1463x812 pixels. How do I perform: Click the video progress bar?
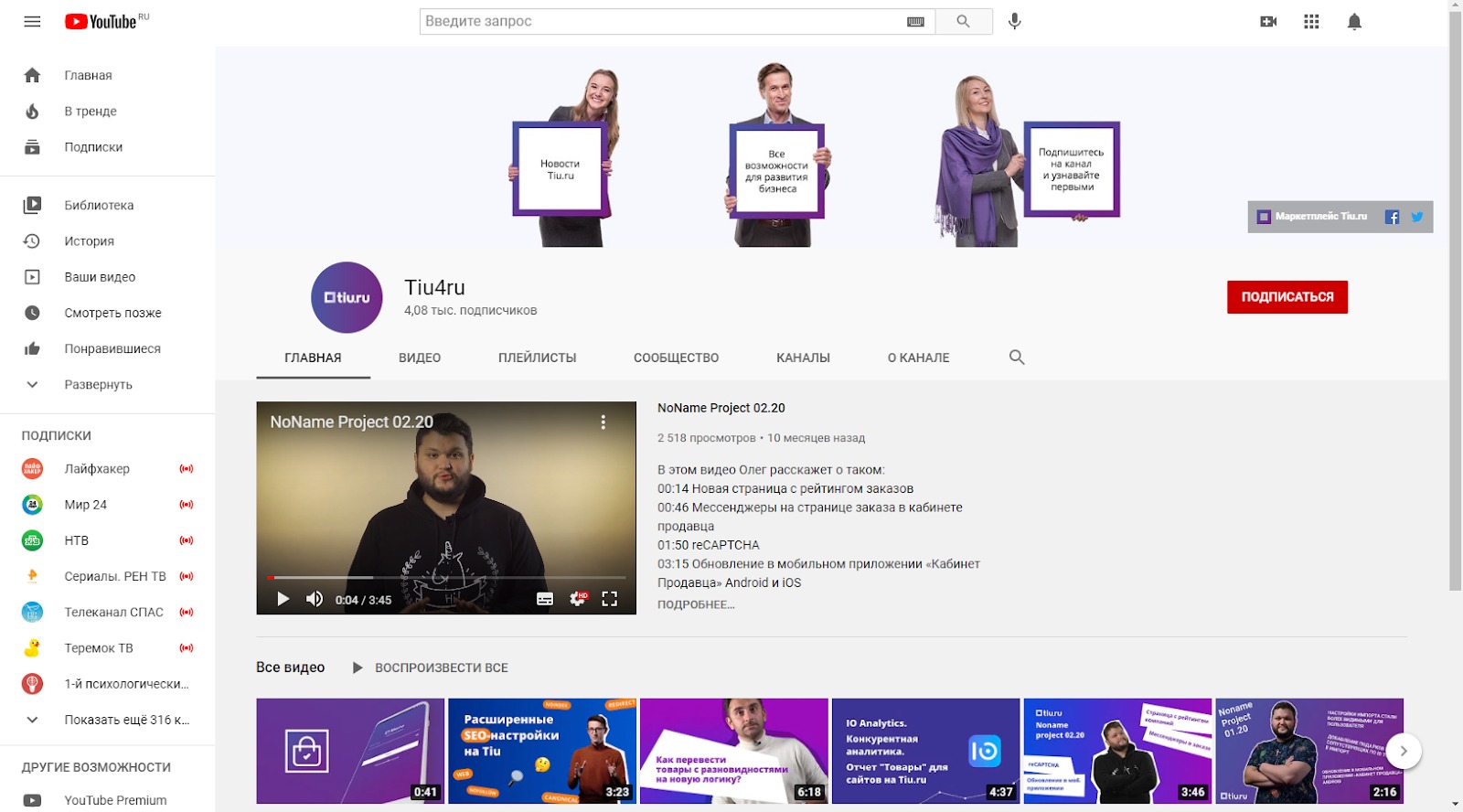coord(446,578)
